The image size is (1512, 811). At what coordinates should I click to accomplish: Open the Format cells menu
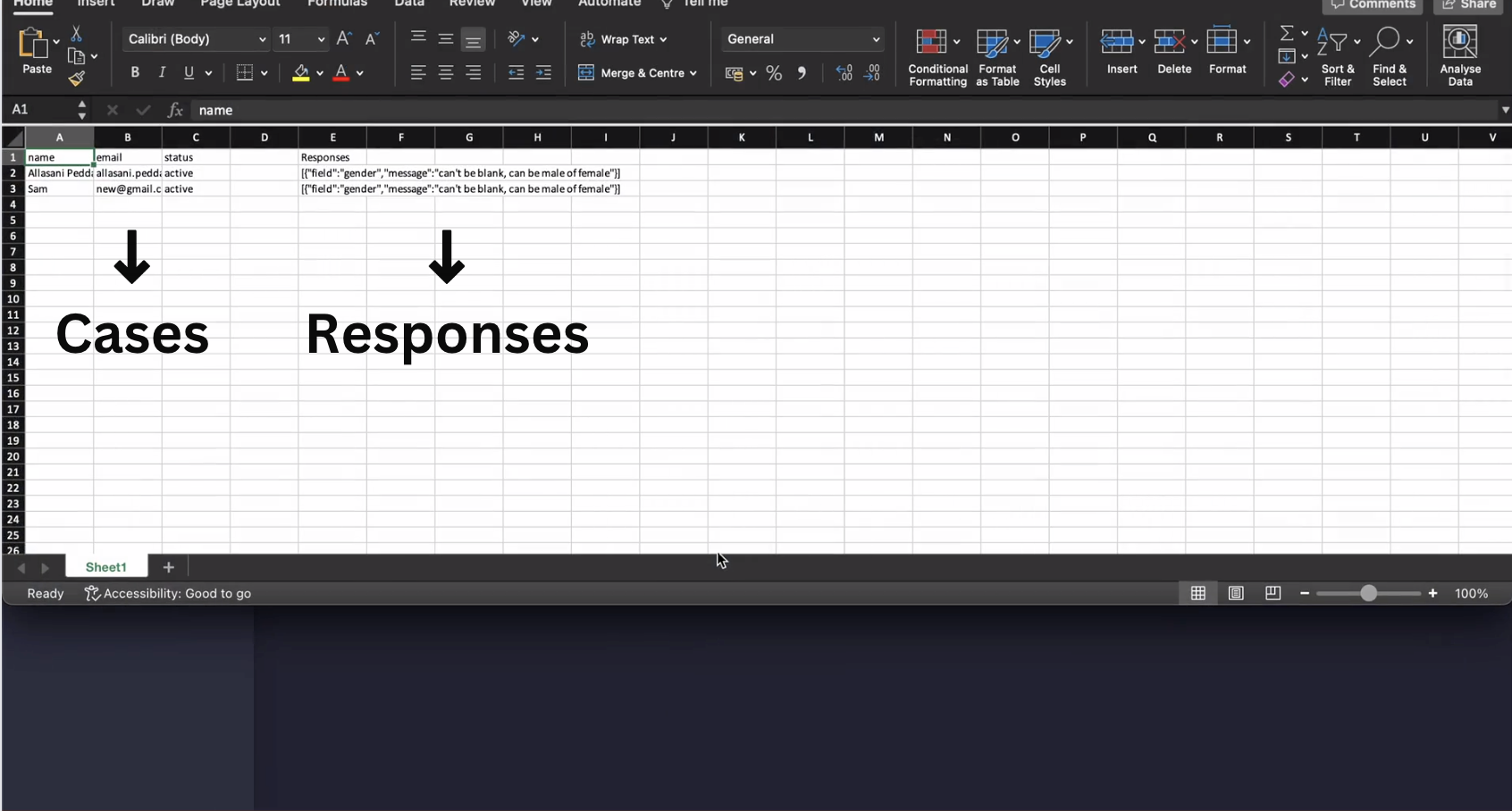click(x=1227, y=52)
